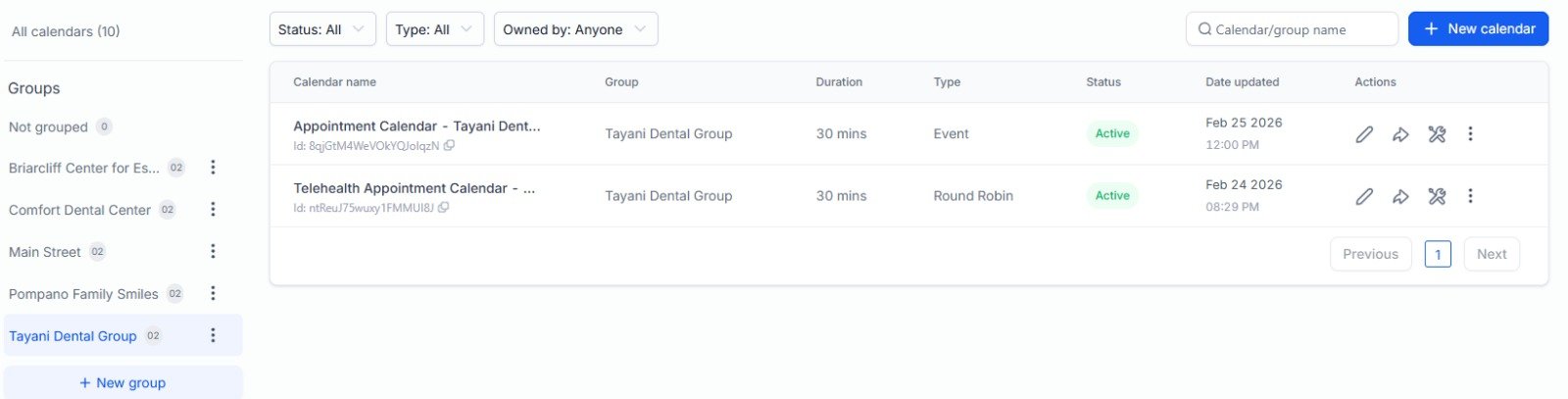Open tools icon for Telehealth calendar row
Viewport: 1568px width, 399px height.
(x=1437, y=196)
